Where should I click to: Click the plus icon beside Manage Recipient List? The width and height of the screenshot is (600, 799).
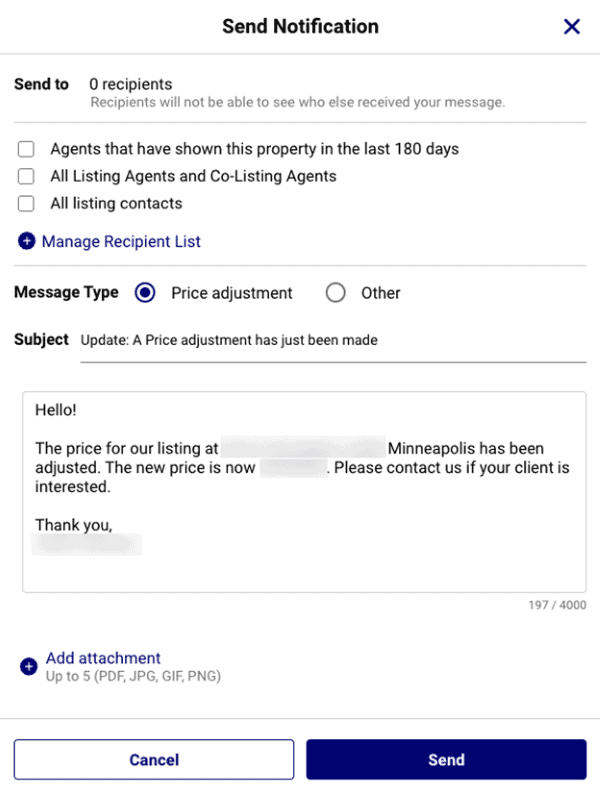(27, 241)
